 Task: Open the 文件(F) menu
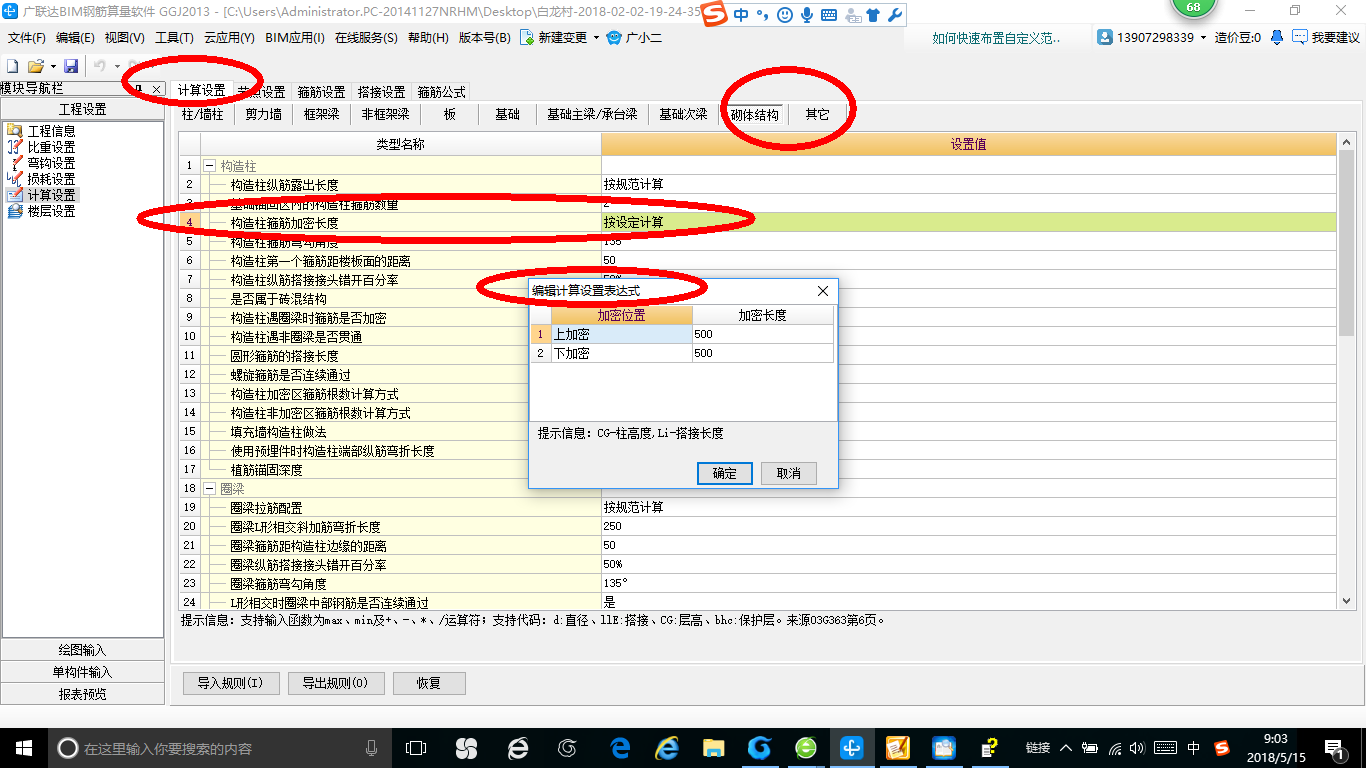click(x=27, y=38)
